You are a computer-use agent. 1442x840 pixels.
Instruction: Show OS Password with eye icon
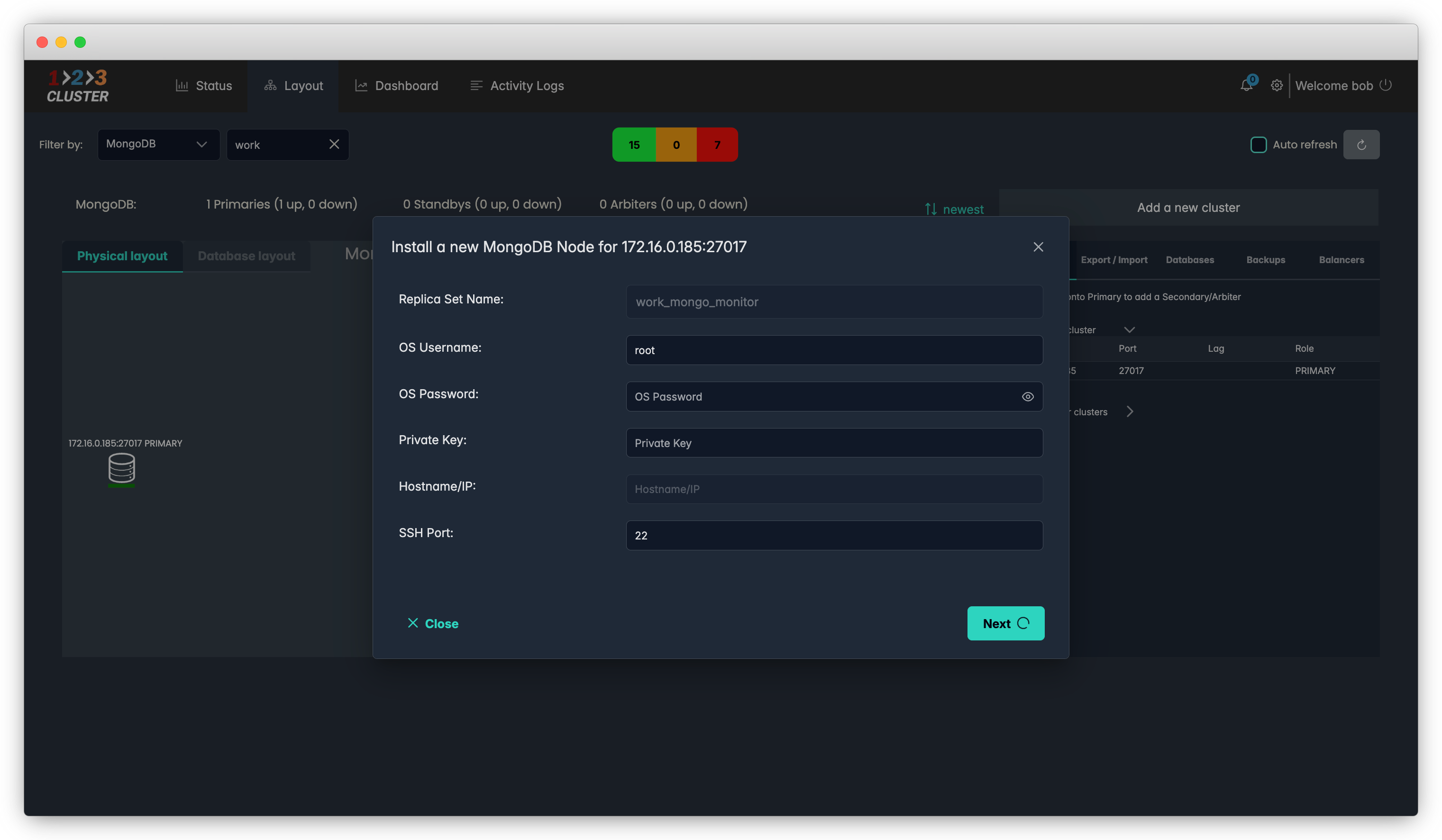point(1027,397)
